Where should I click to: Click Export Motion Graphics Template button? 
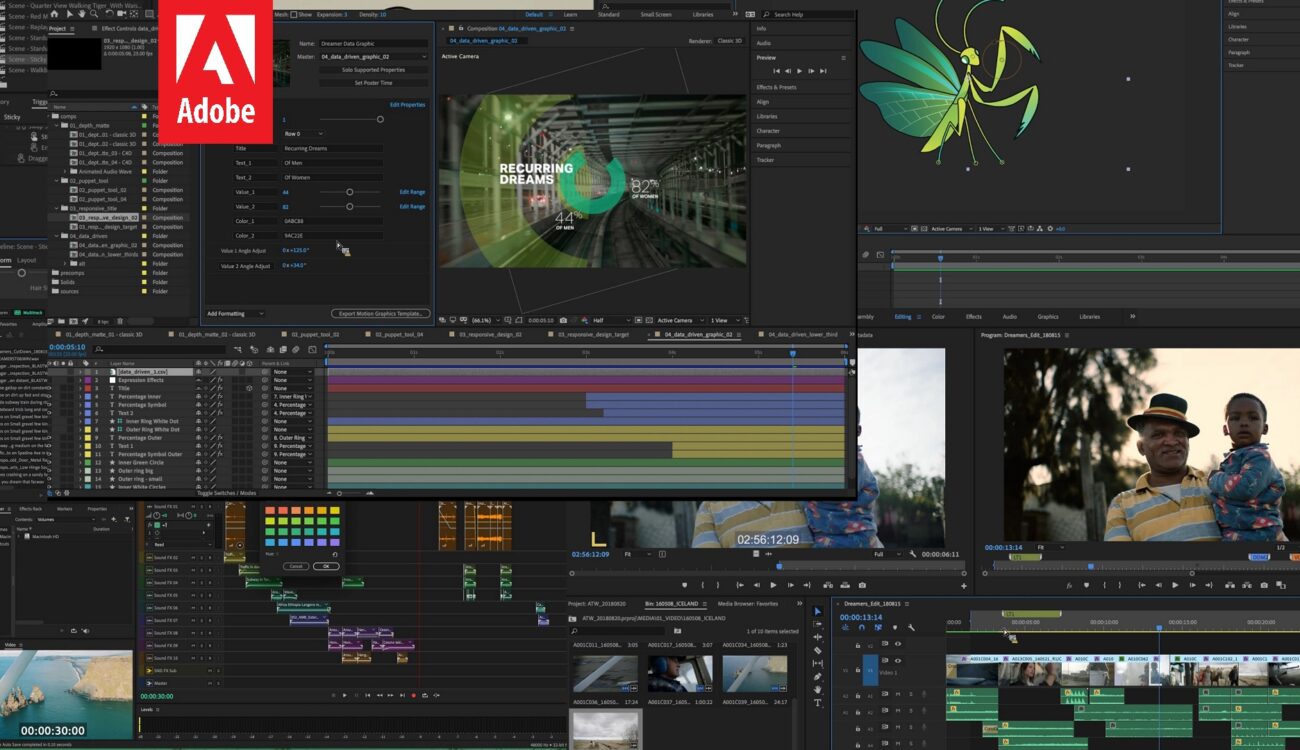(381, 314)
